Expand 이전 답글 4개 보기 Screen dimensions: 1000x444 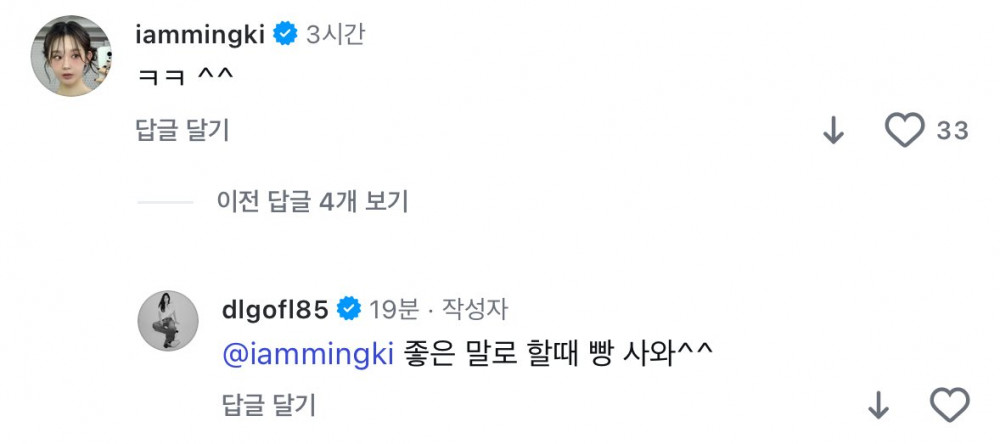coord(312,202)
